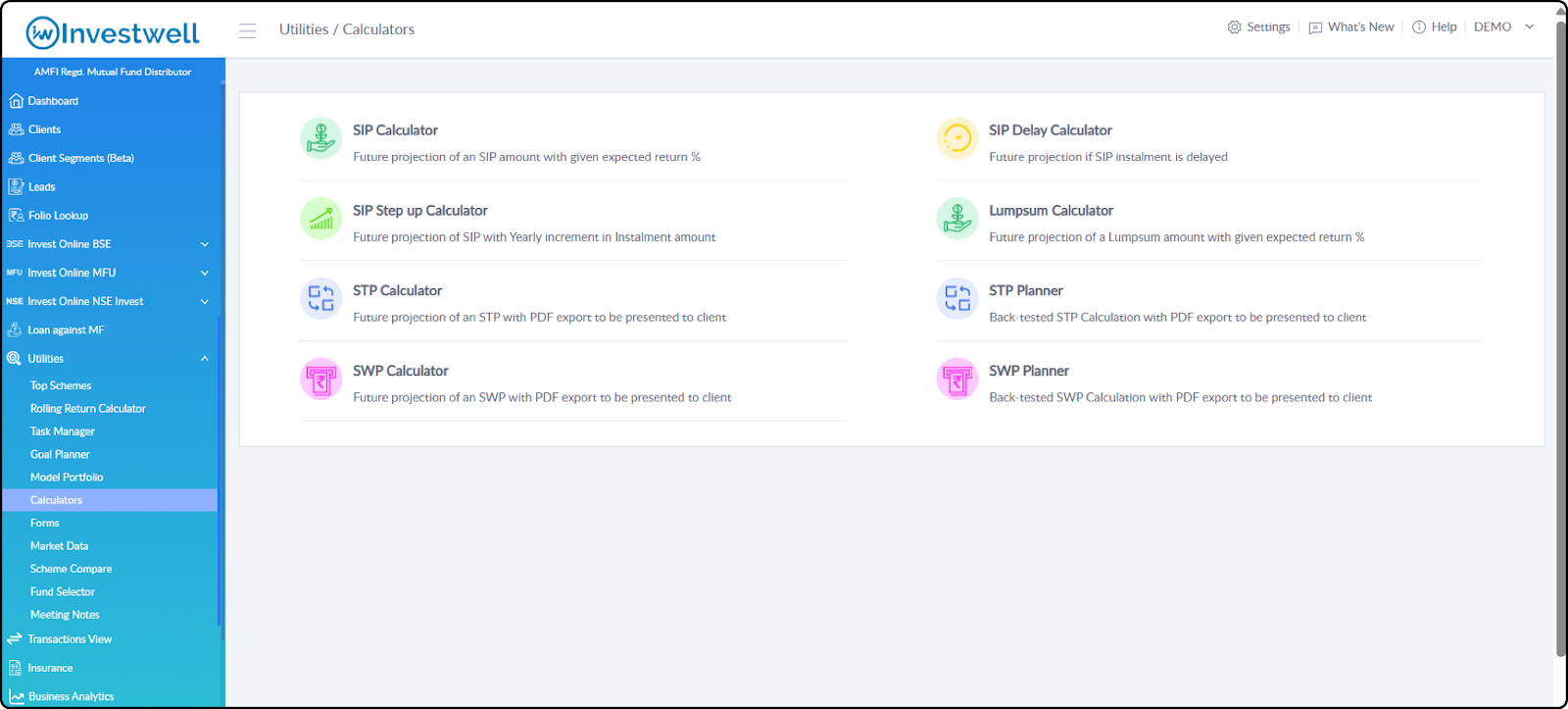Open Forms submenu item
Screen dimensions: 1568x709
[45, 524]
